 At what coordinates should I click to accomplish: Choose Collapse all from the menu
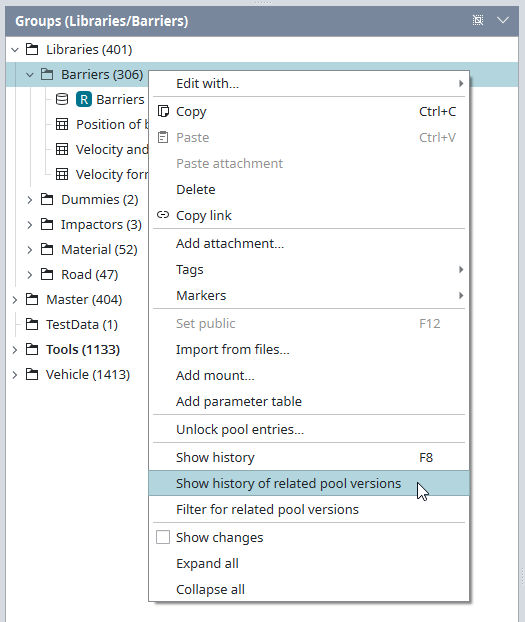[309, 589]
